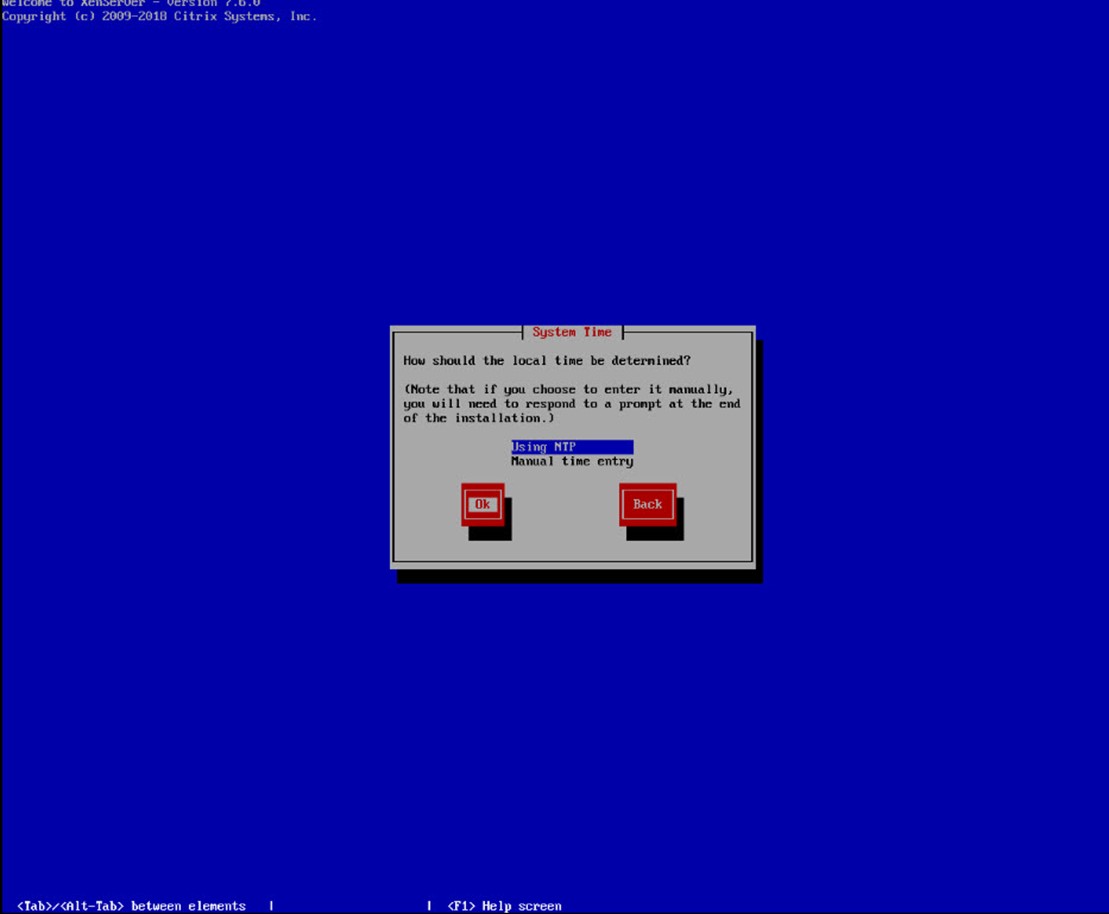Click the note about manual entry prompt

point(572,404)
